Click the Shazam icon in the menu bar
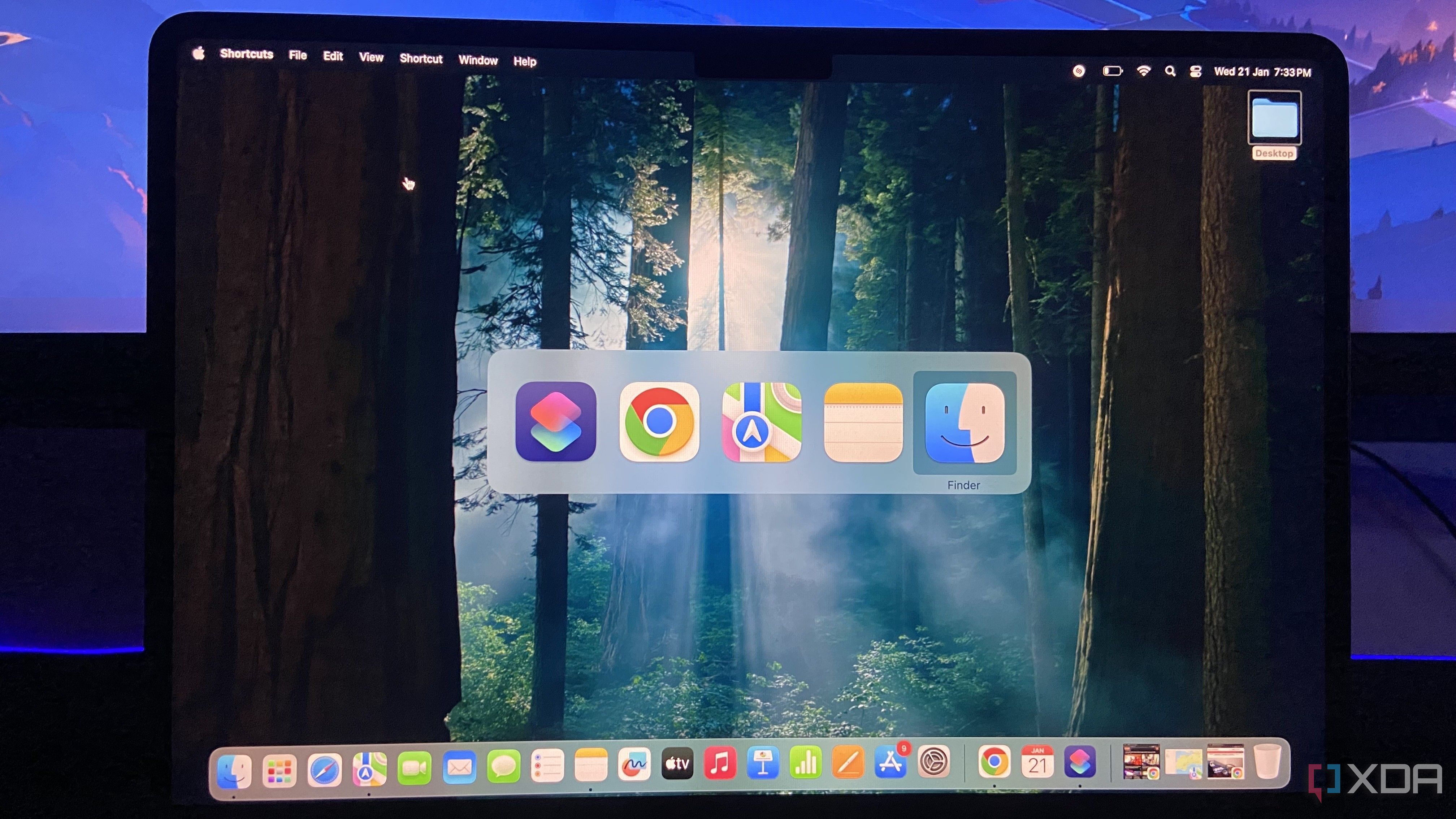Viewport: 1456px width, 819px height. pyautogui.click(x=1078, y=71)
